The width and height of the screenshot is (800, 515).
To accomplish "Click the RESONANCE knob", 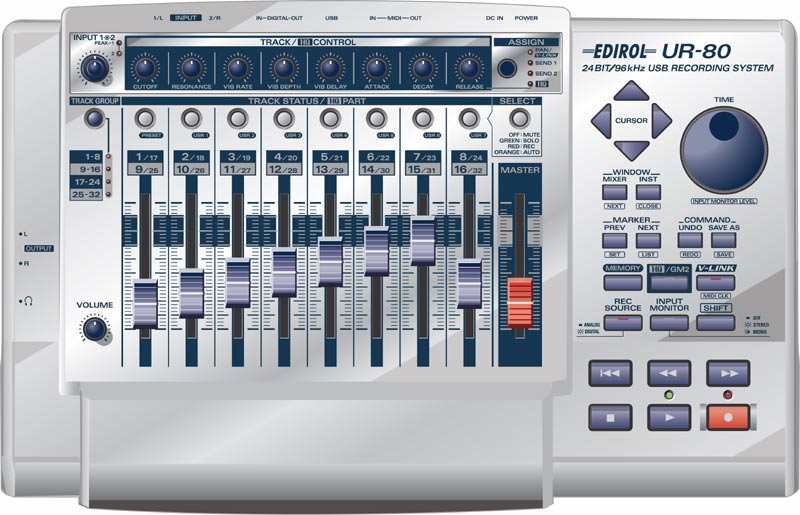I will (x=191, y=68).
